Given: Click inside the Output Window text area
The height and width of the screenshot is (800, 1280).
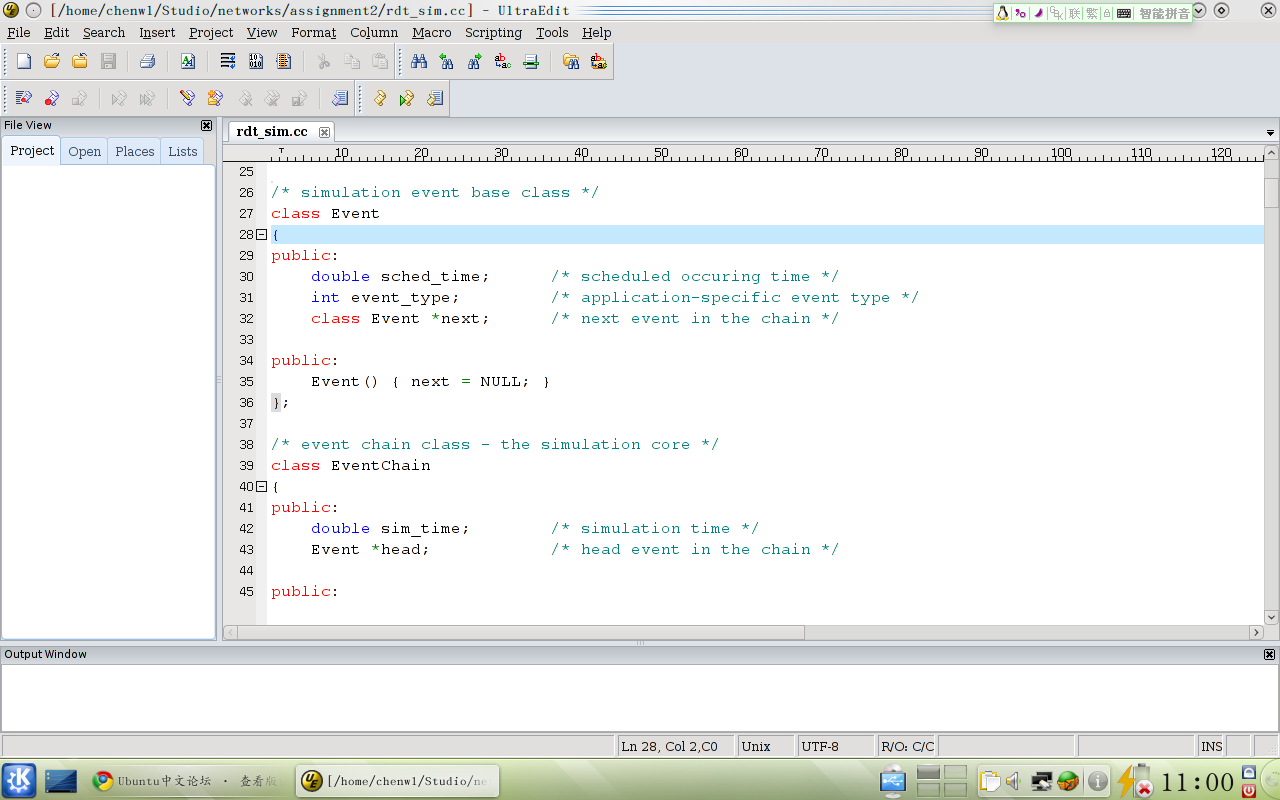Looking at the screenshot, I should pos(639,698).
